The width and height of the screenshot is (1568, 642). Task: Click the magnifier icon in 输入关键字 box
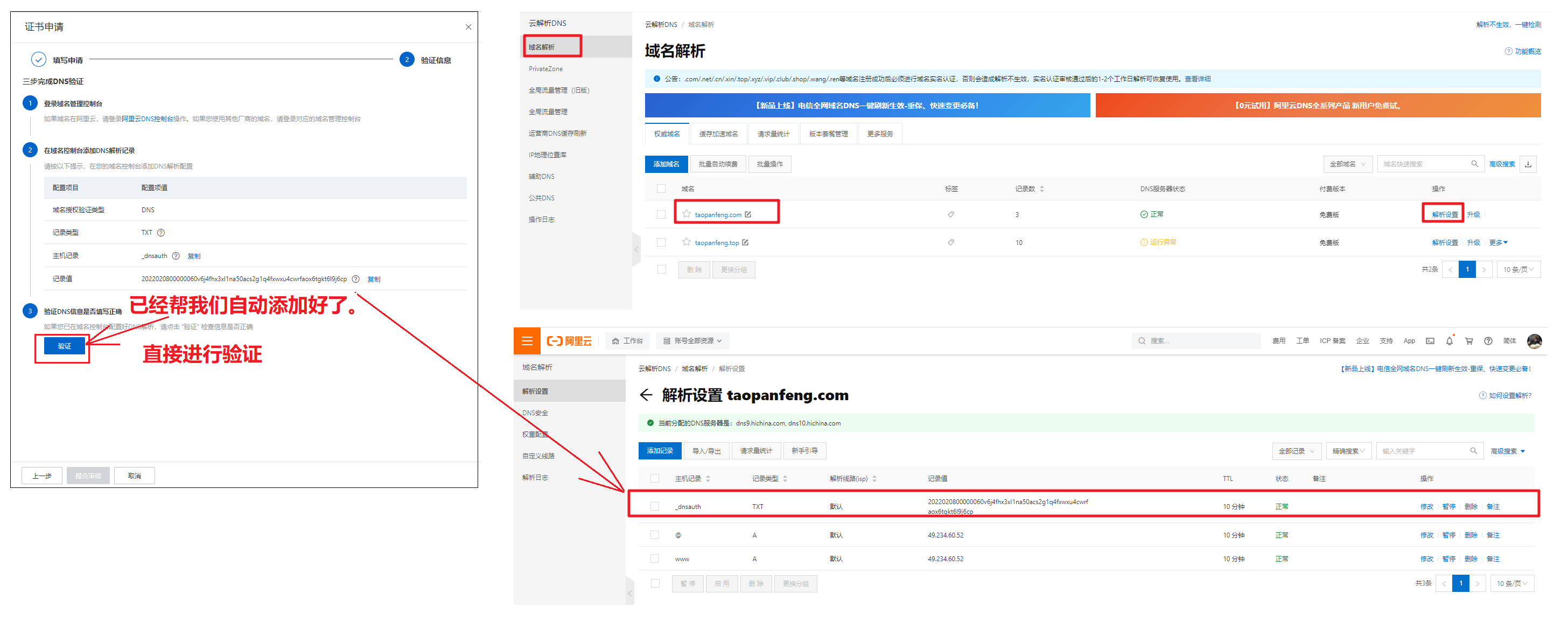click(x=1473, y=451)
